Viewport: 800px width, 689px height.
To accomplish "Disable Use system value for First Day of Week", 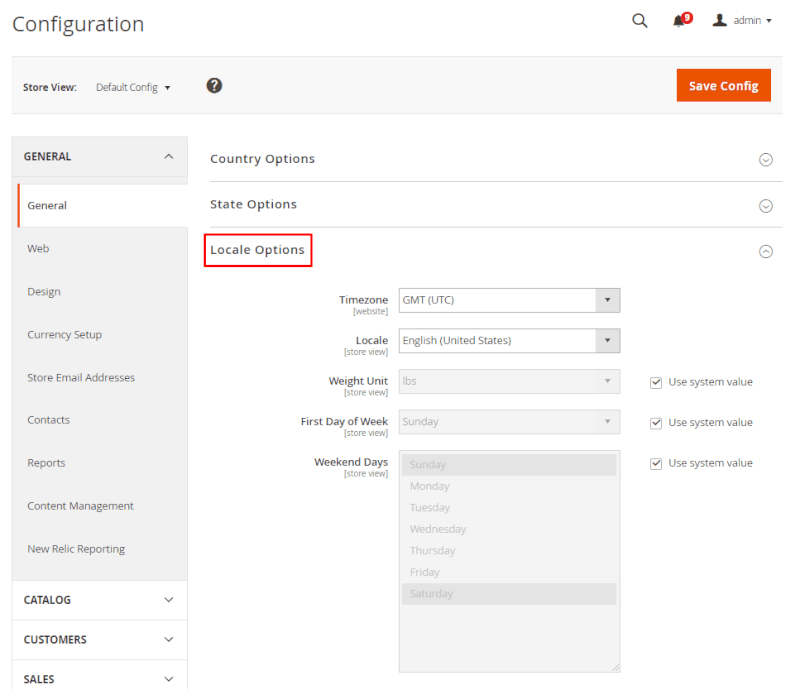I will (x=656, y=422).
